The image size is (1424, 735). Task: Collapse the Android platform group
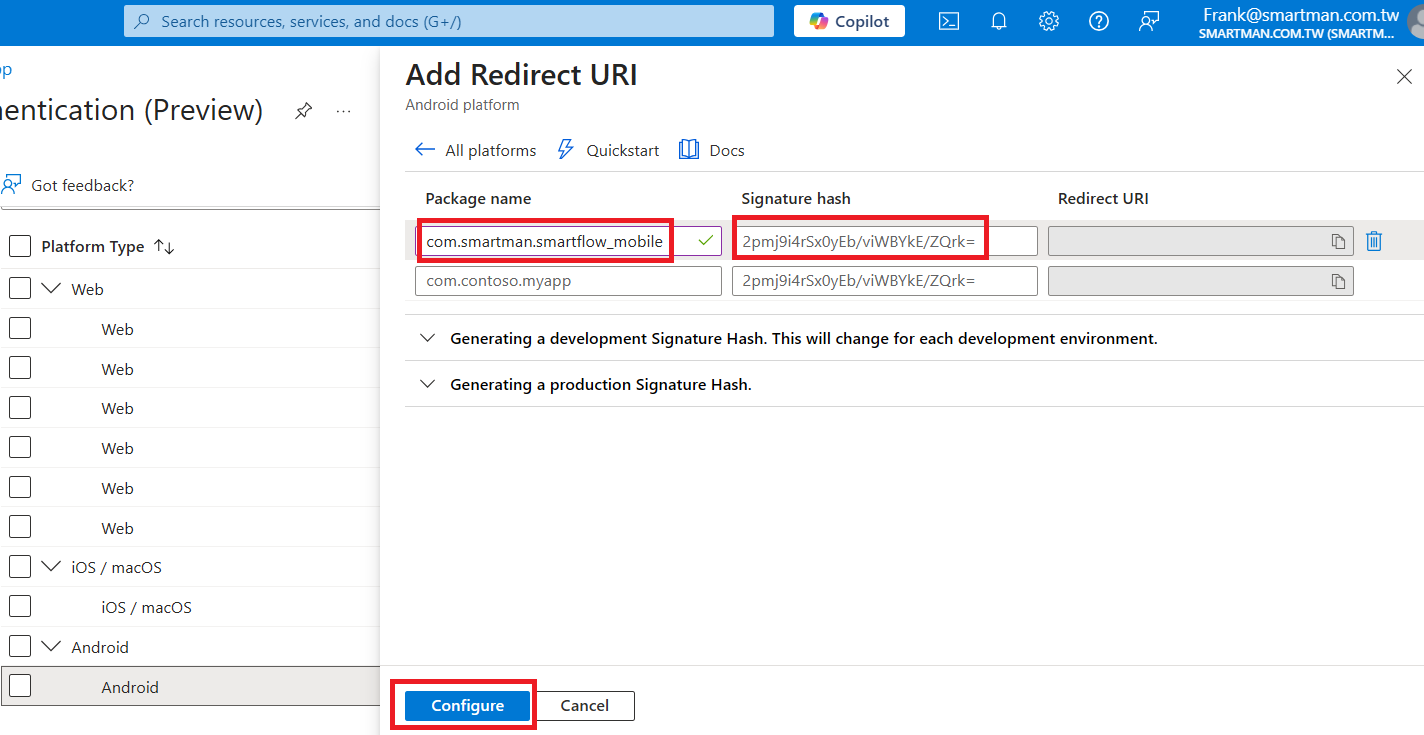(51, 647)
